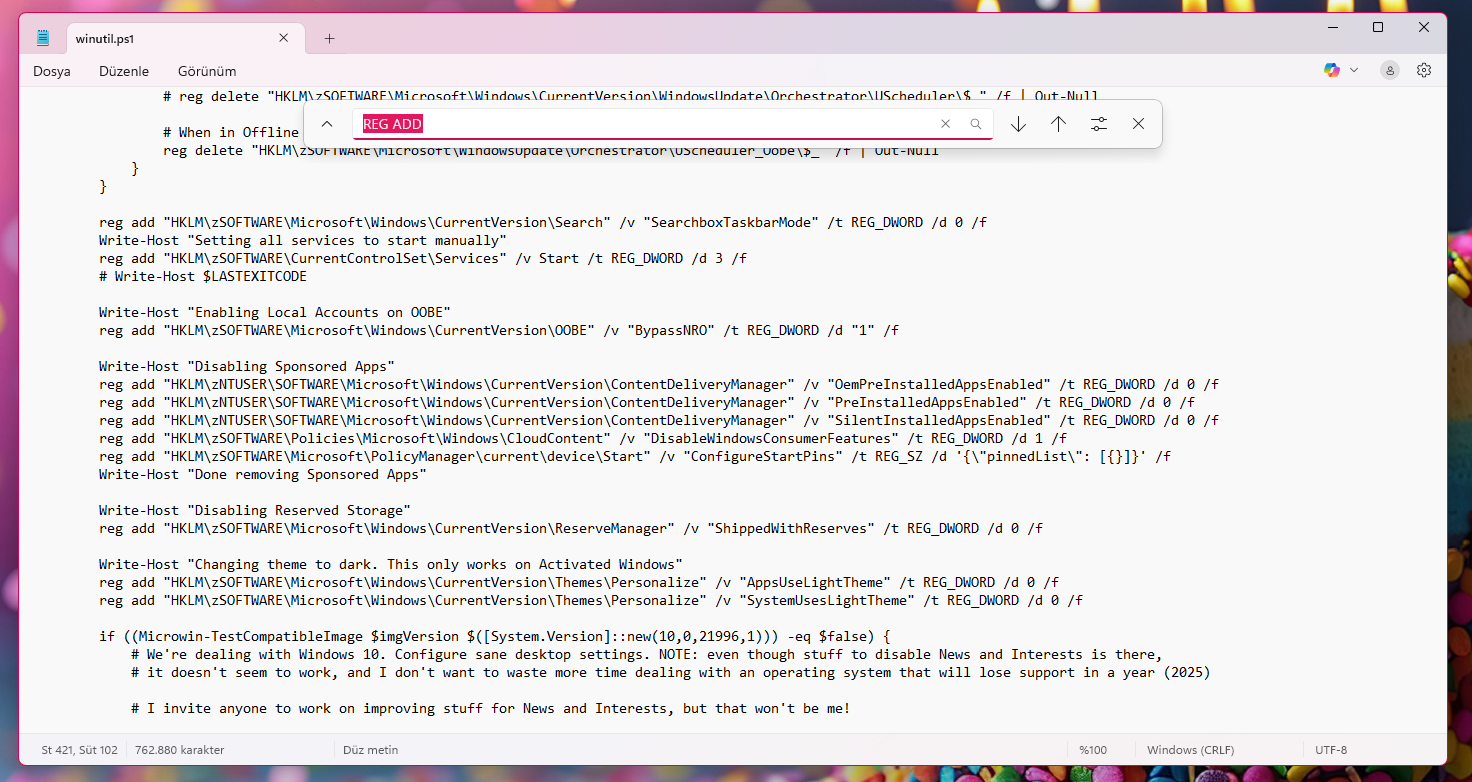This screenshot has width=1472, height=782.
Task: Click the '# Write-Host $LASTEXITCODE' comment line
Action: pyautogui.click(x=203, y=276)
